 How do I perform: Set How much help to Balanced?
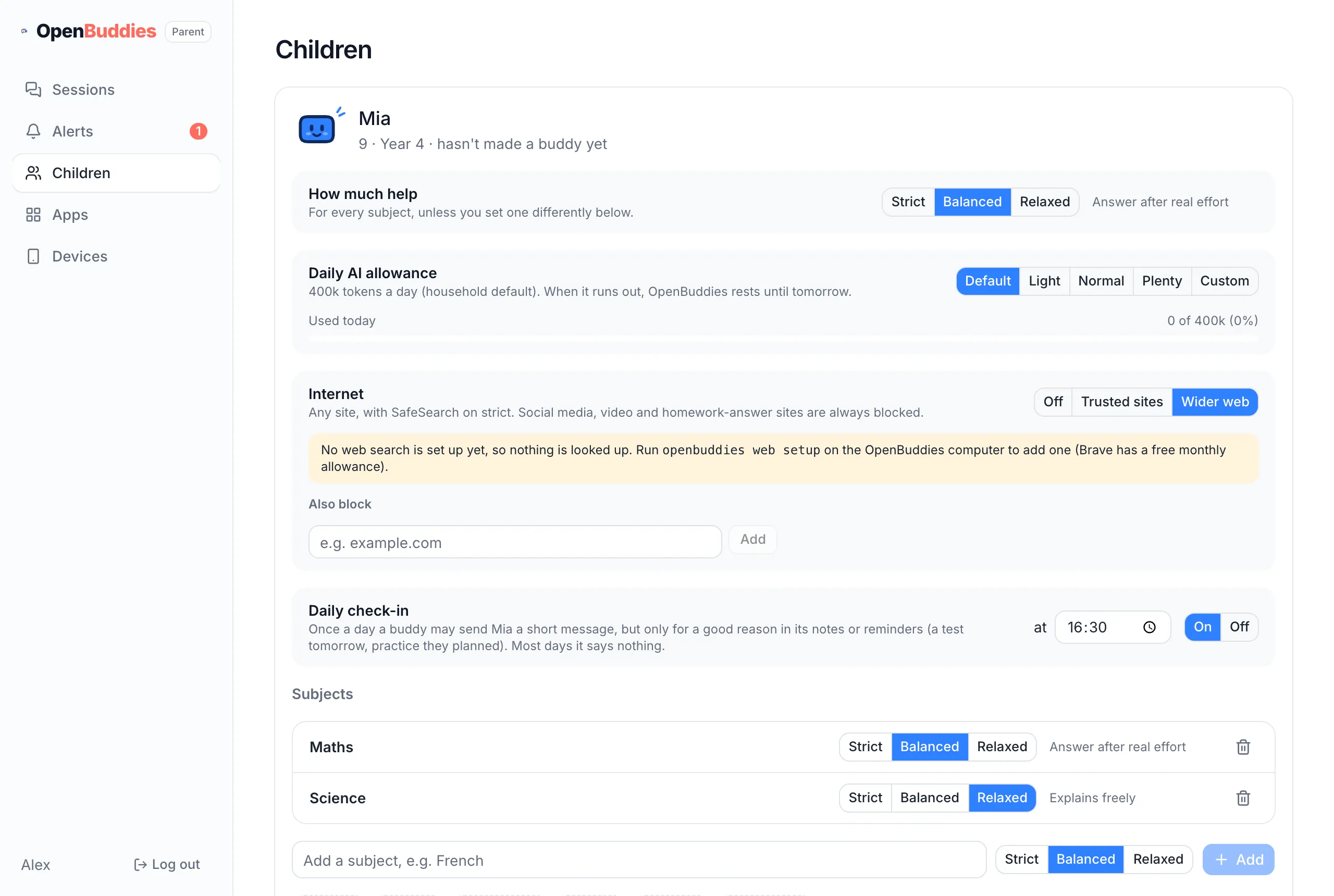[x=972, y=202]
